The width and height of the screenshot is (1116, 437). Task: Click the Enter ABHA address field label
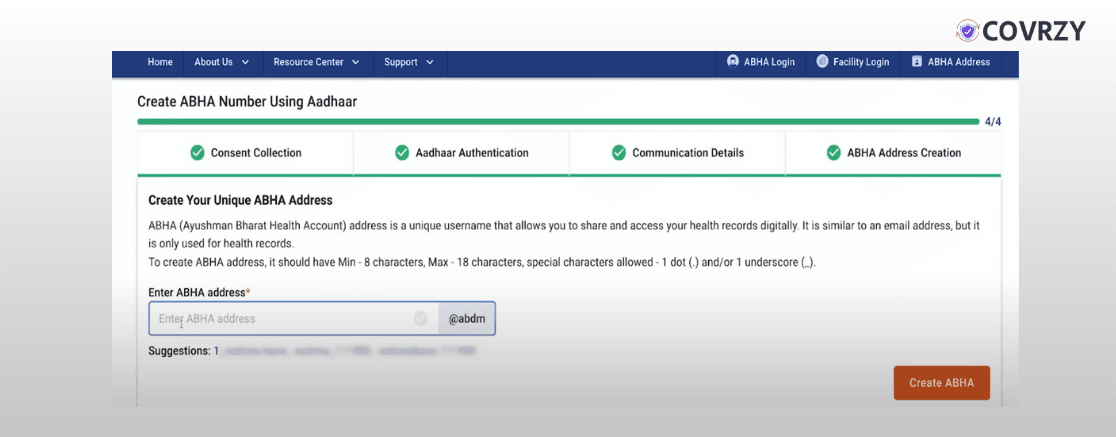coord(198,292)
